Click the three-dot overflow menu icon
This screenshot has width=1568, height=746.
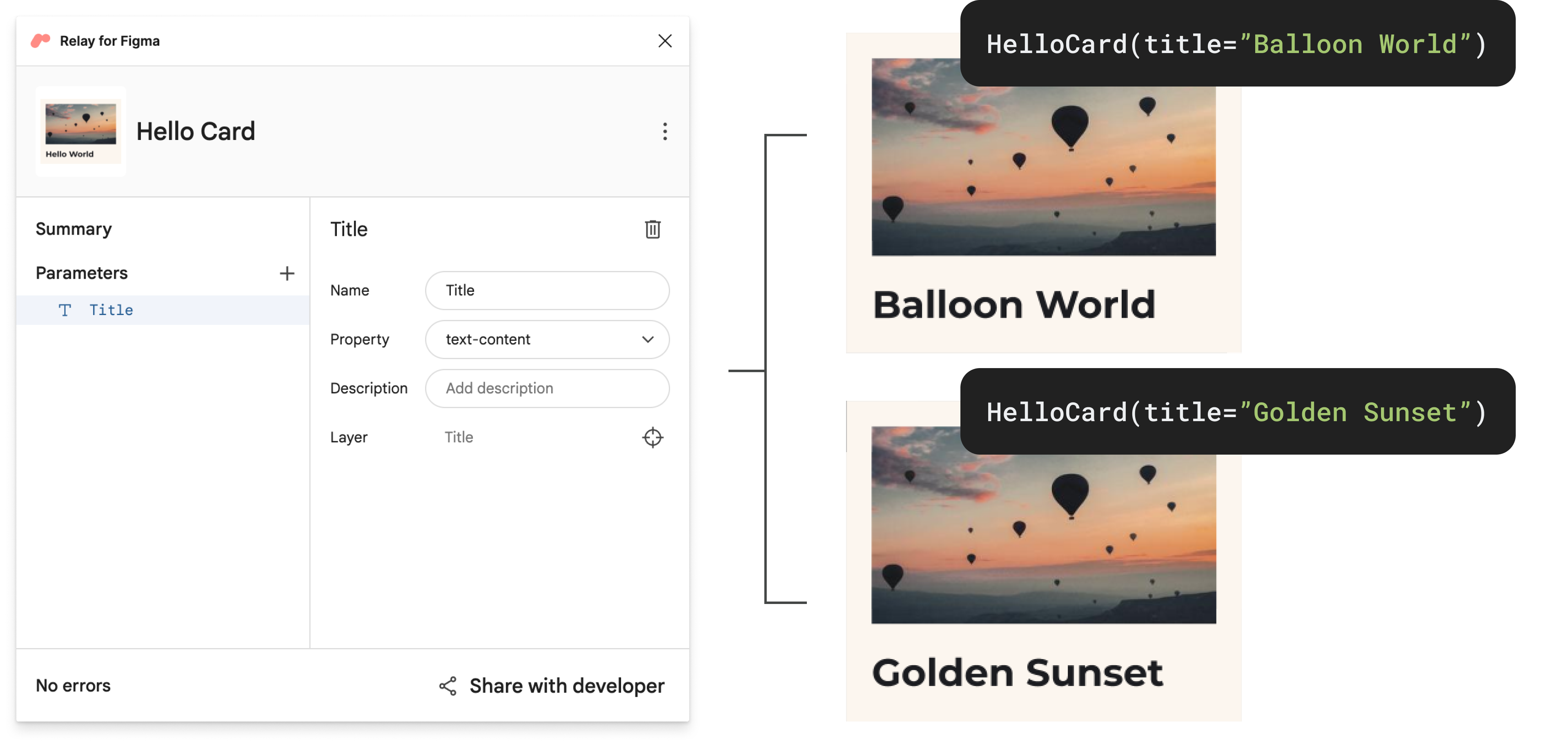(664, 131)
